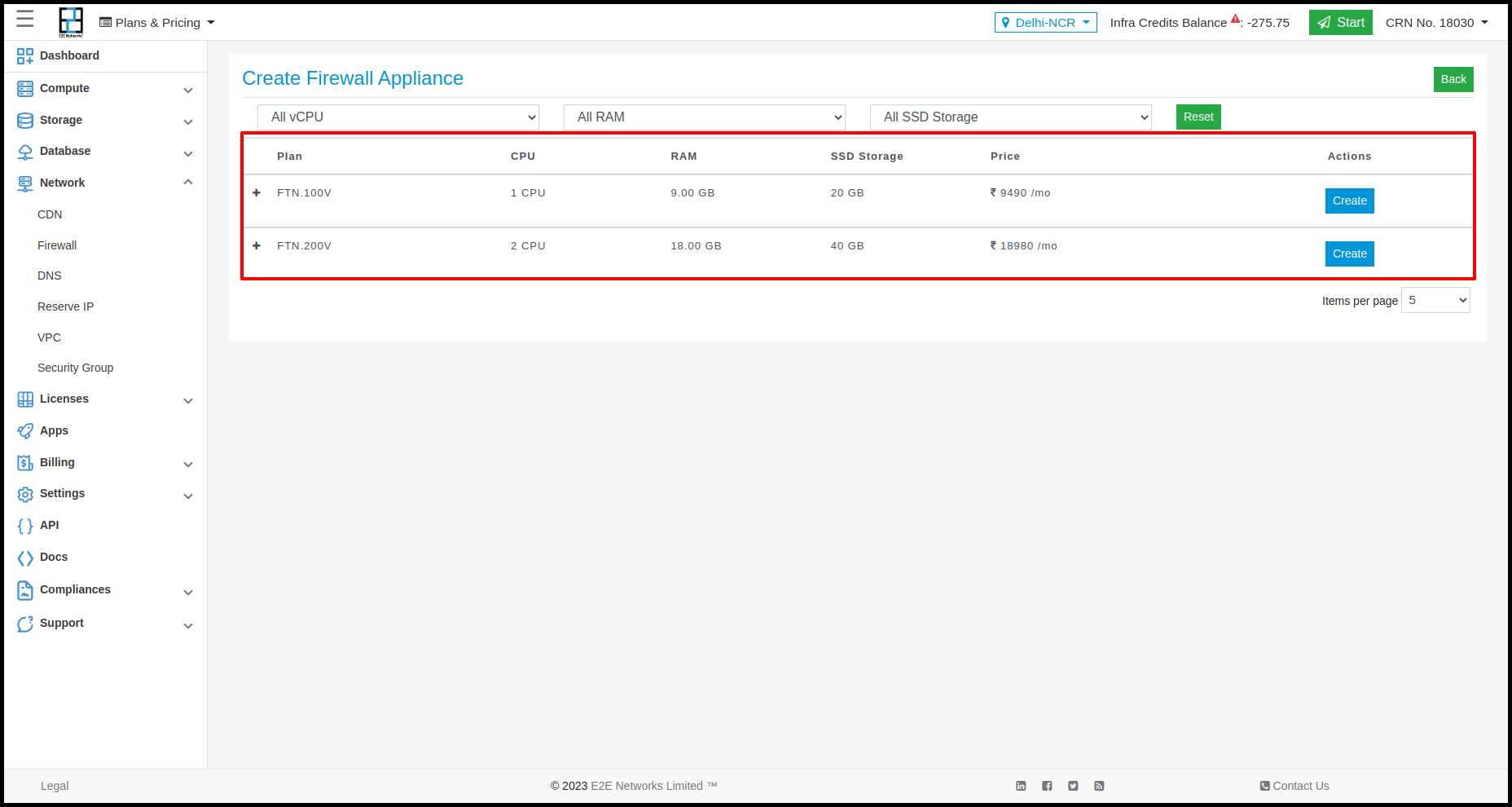Click the Licenses icon
The width and height of the screenshot is (1512, 807).
25,399
